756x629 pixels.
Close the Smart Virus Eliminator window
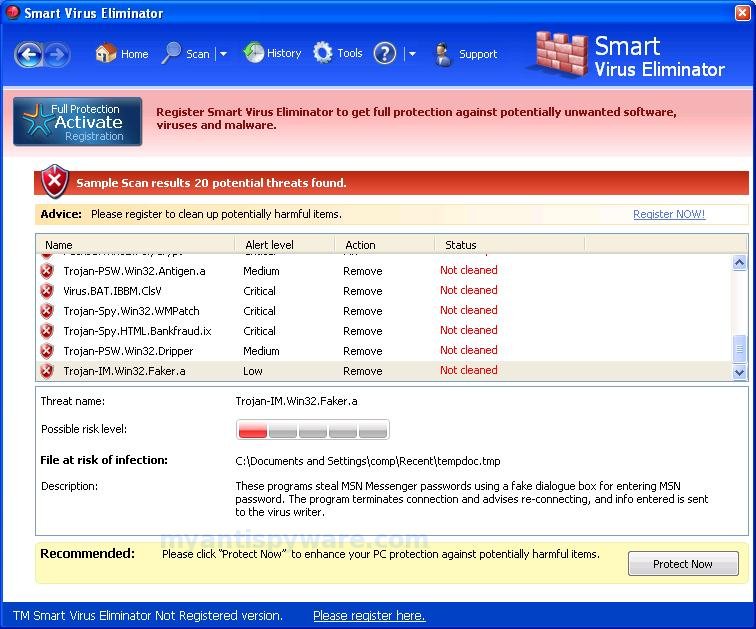[x=742, y=13]
